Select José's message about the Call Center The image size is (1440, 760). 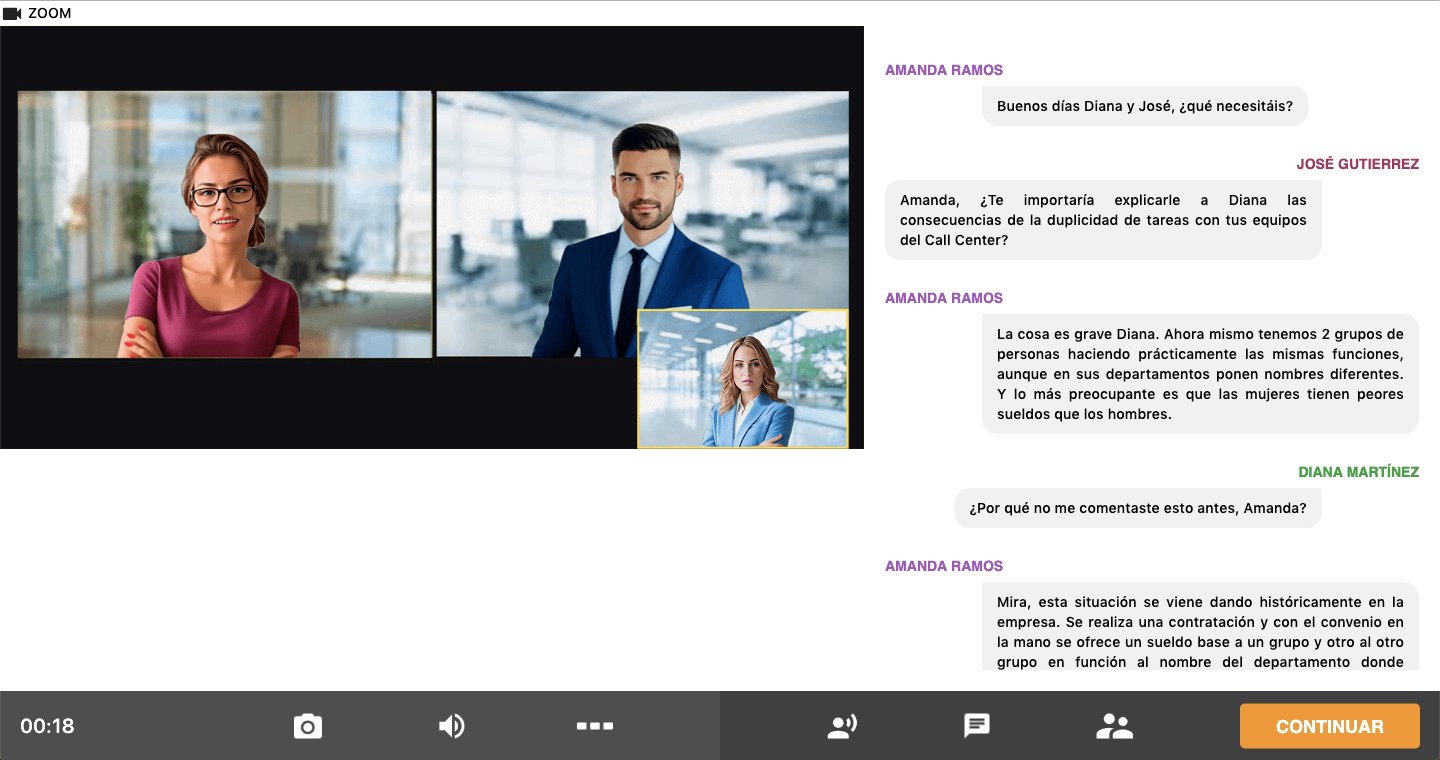[1102, 220]
